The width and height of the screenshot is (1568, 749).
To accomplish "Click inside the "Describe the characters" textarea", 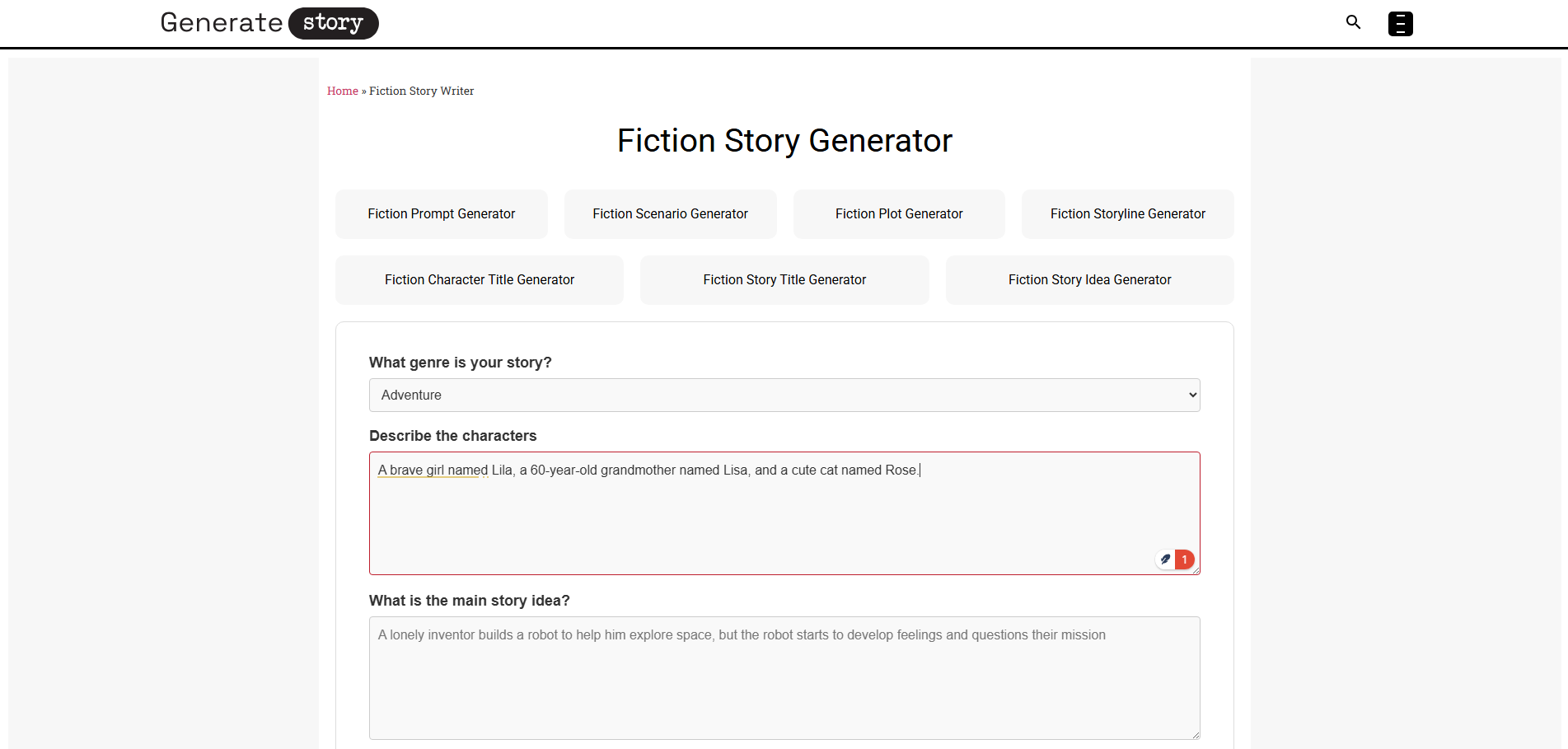I will pos(784,513).
